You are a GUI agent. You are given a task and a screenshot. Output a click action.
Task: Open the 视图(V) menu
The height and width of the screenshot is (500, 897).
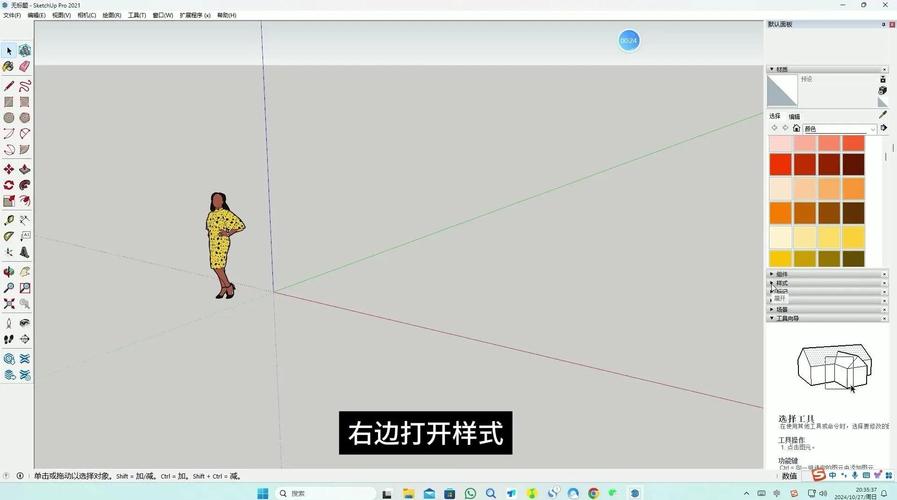61,15
